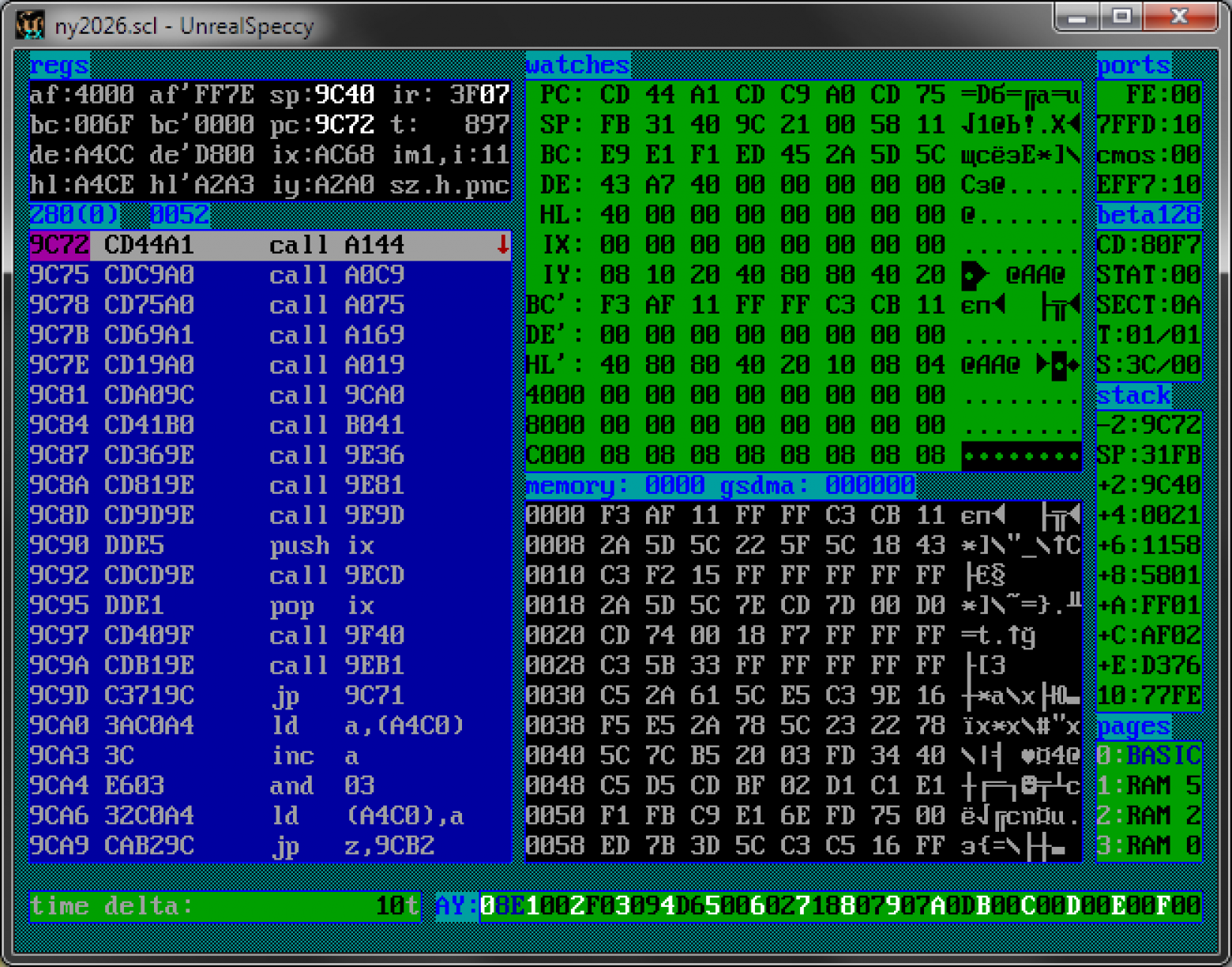
Task: Switch to the Z80(0) tab
Action: (x=75, y=214)
